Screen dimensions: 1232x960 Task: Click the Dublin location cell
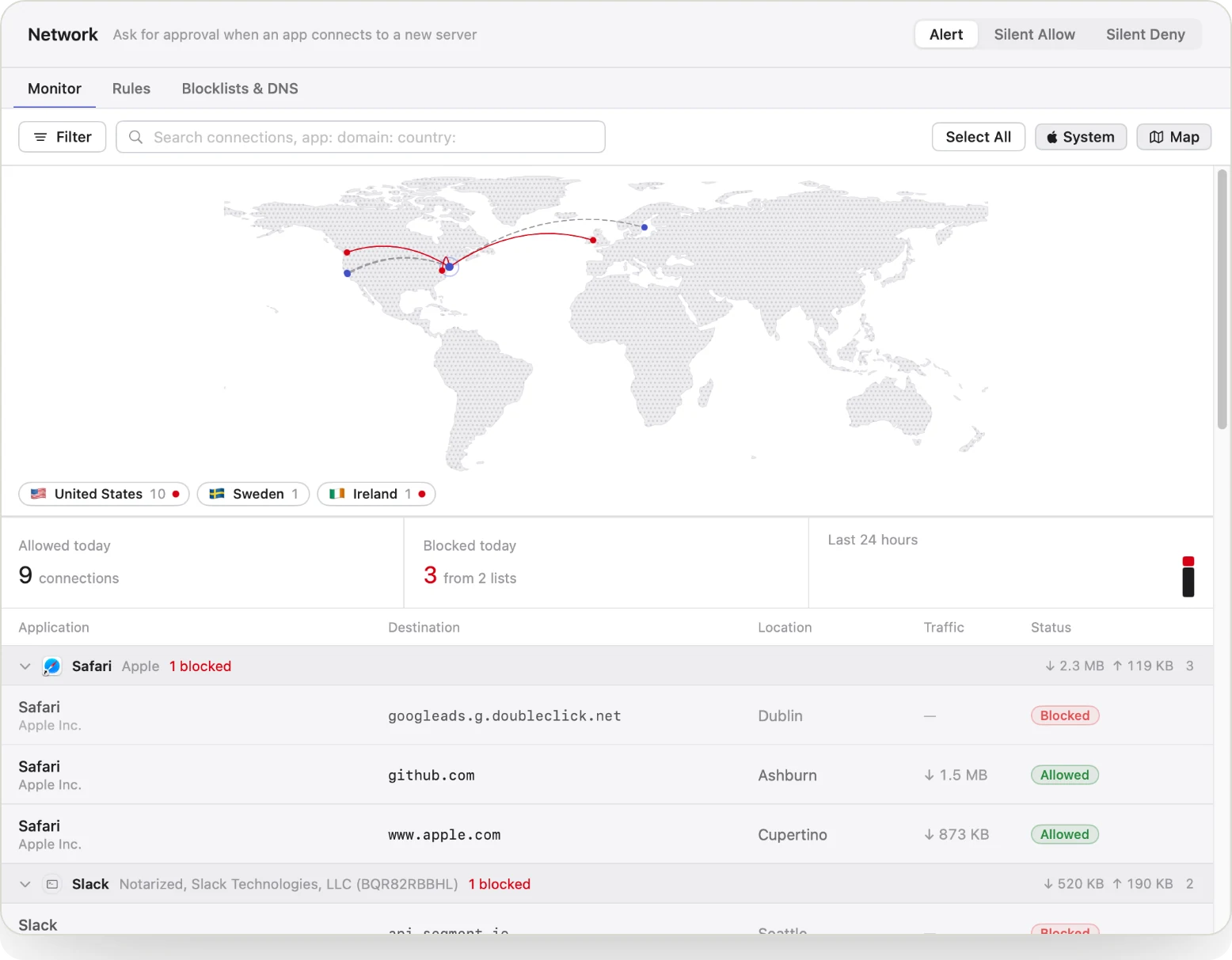tap(780, 715)
